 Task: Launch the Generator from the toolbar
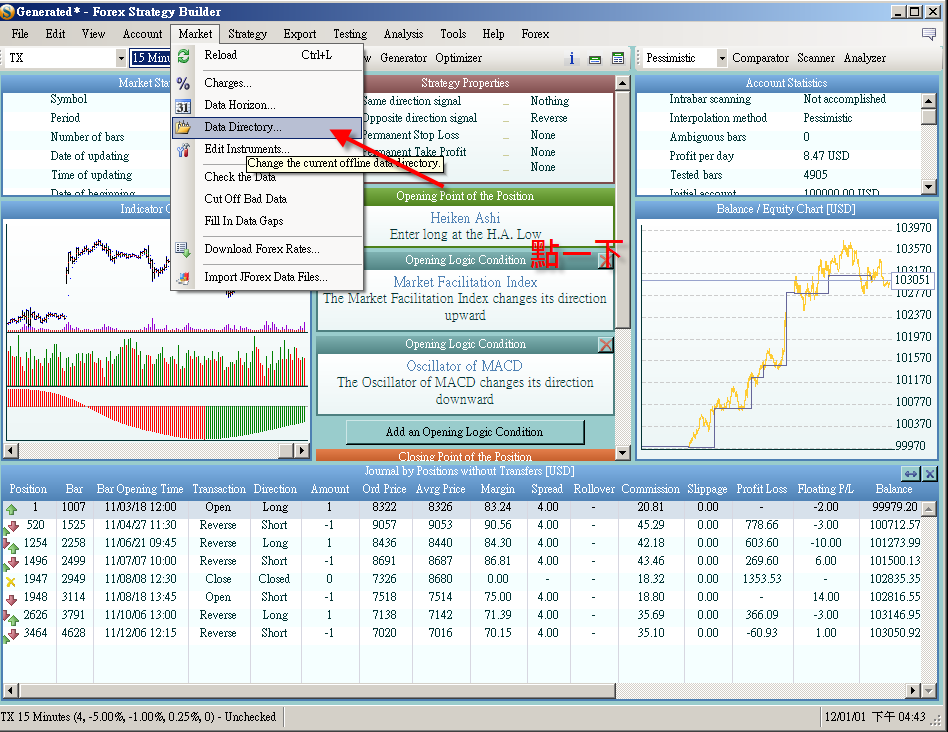[403, 58]
